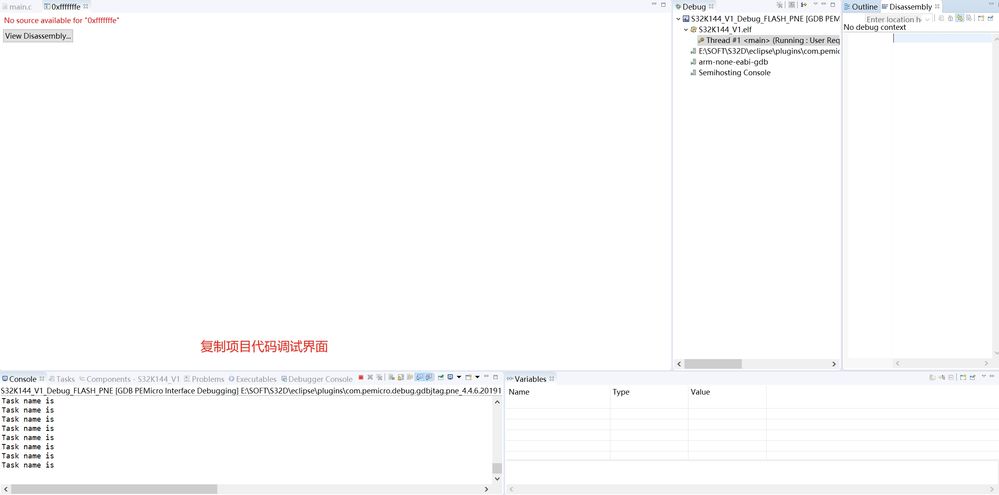This screenshot has width=999, height=495.
Task: Open the Display Selected Console dropdown arrow
Action: (x=459, y=377)
